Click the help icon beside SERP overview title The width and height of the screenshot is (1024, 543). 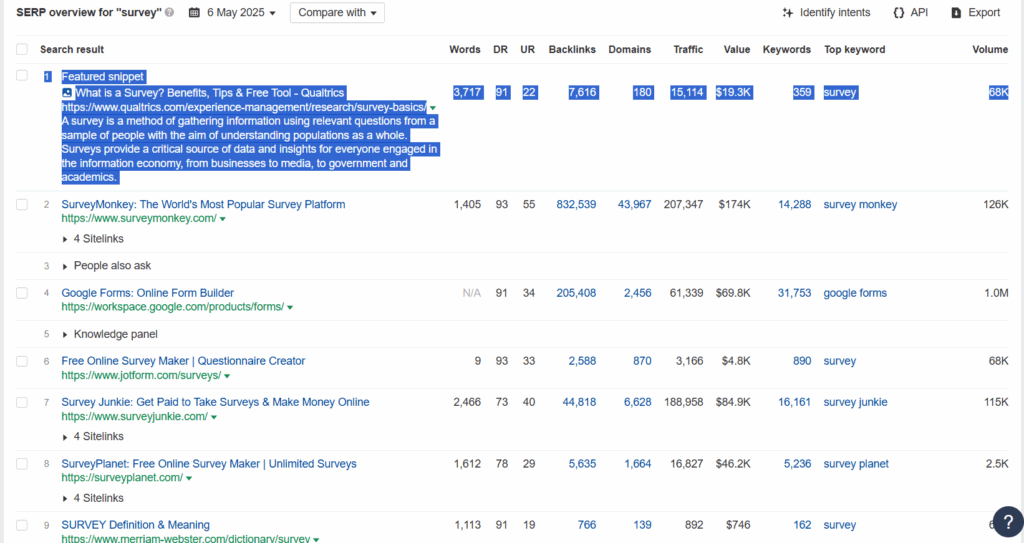pyautogui.click(x=170, y=12)
